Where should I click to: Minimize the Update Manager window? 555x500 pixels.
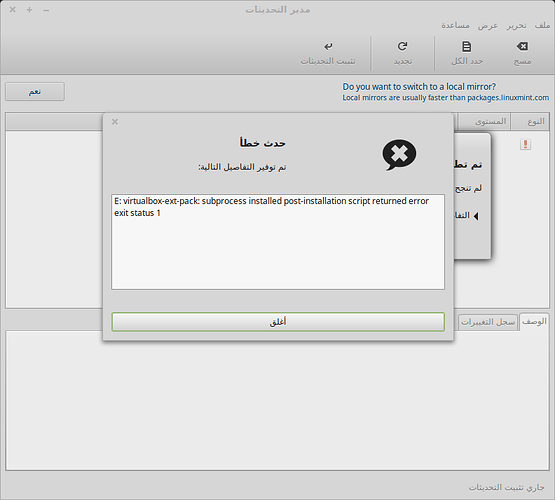pyautogui.click(x=46, y=10)
